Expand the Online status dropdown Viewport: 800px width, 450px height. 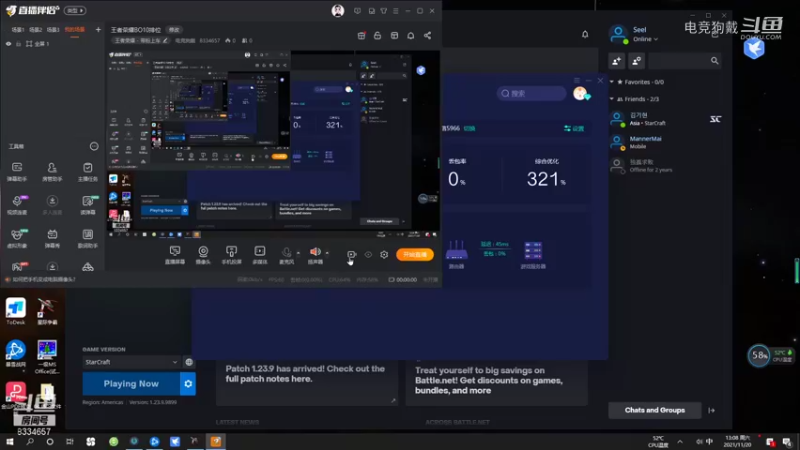(x=645, y=39)
